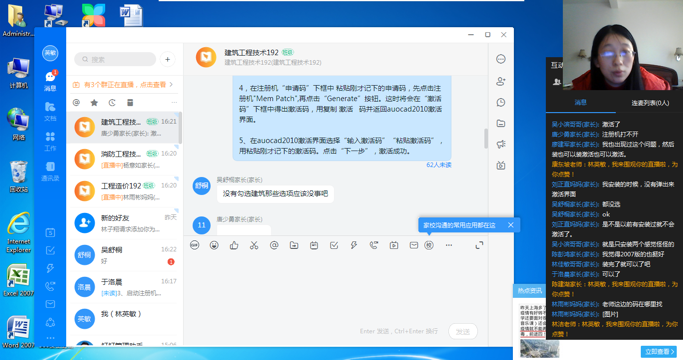Click the @ mention icon in input toolbar

coord(274,245)
